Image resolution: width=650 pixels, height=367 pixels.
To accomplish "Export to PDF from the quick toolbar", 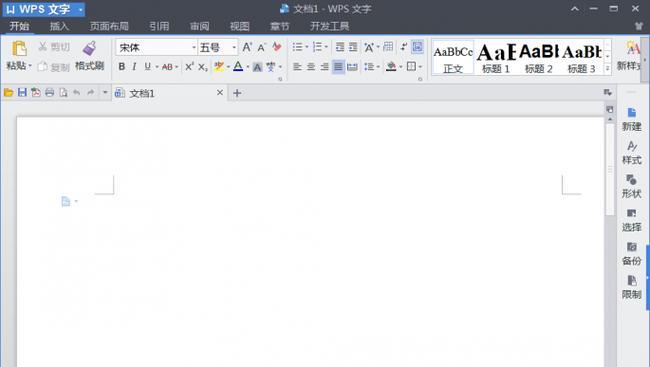I will pos(36,92).
